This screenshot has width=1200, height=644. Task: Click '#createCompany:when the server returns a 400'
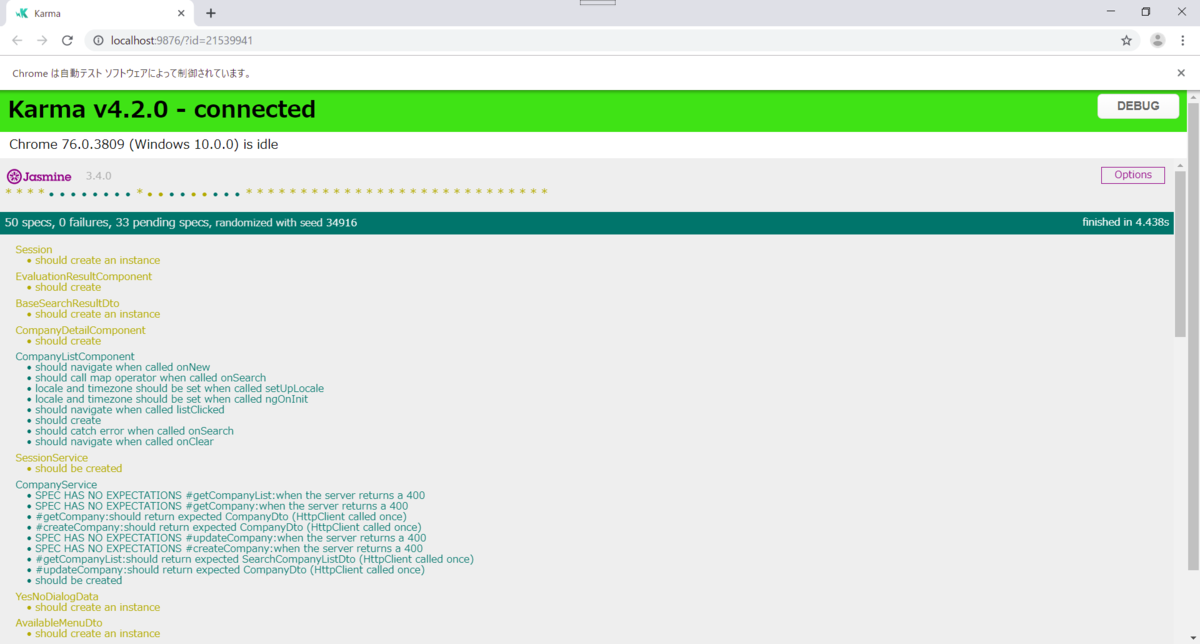pos(229,549)
